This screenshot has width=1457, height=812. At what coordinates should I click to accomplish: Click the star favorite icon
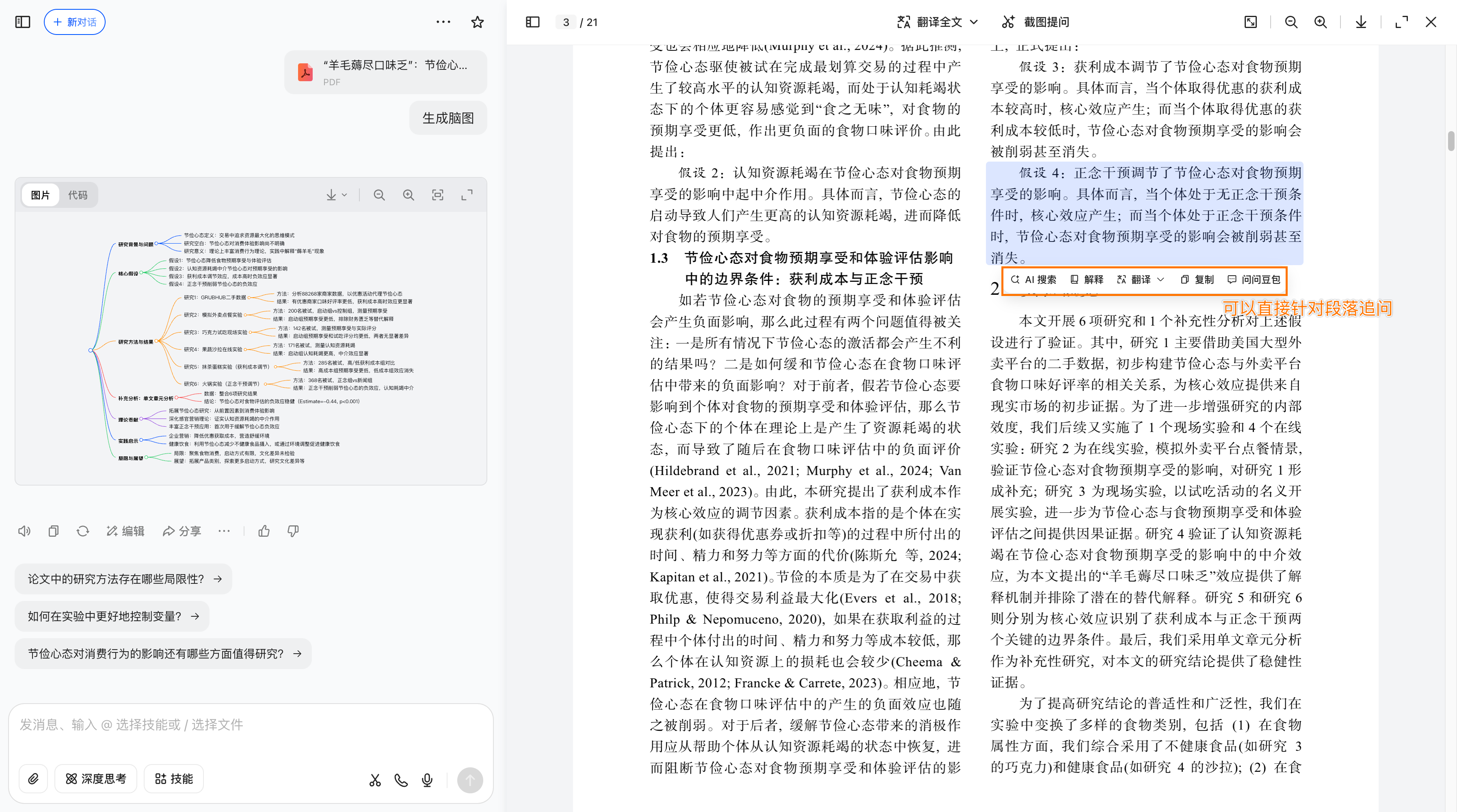[x=478, y=22]
